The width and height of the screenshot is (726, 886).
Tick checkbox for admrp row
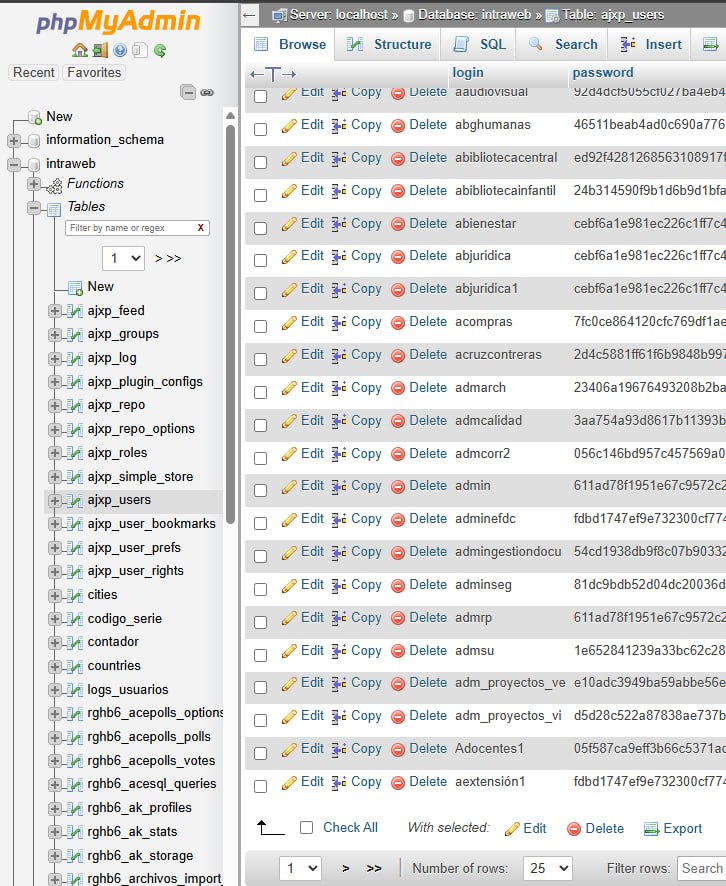click(x=260, y=622)
